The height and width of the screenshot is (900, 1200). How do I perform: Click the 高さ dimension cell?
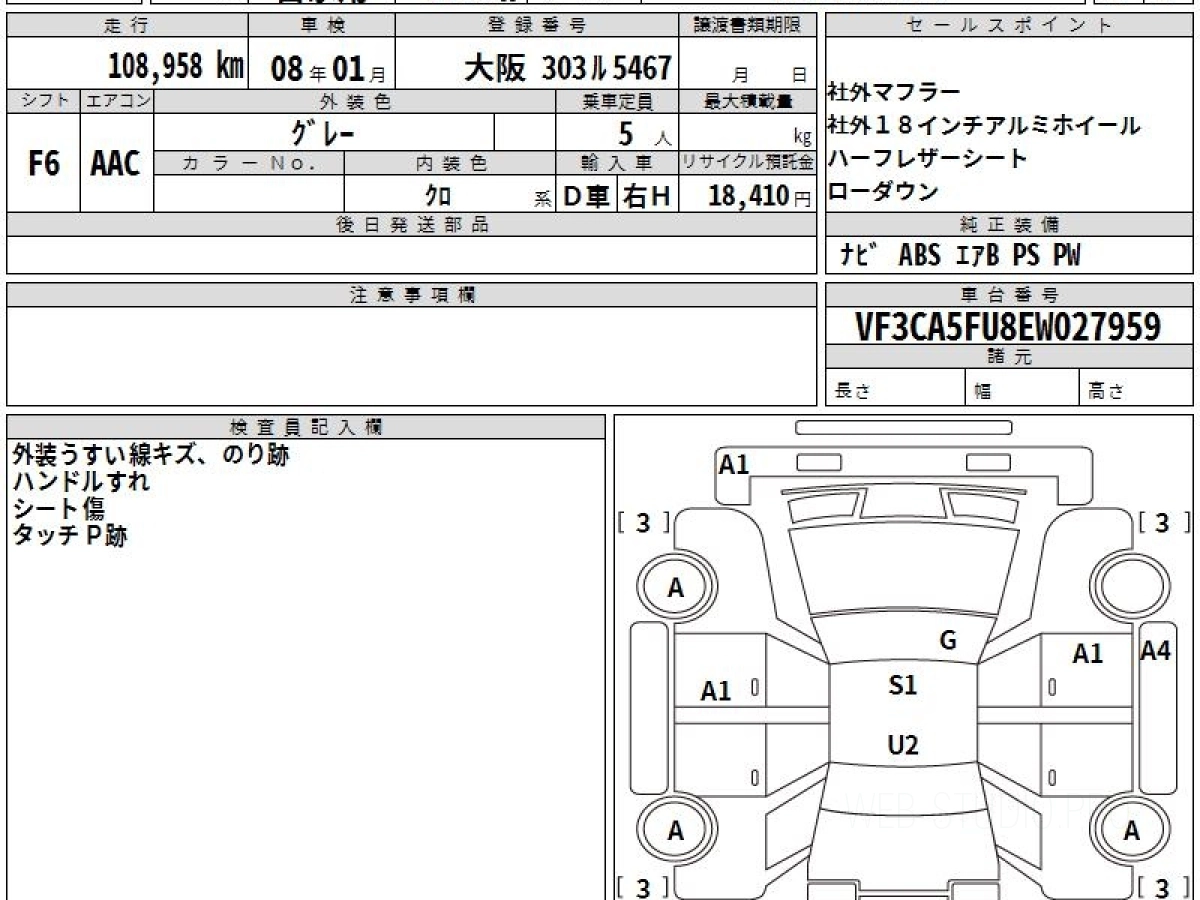(x=1136, y=388)
